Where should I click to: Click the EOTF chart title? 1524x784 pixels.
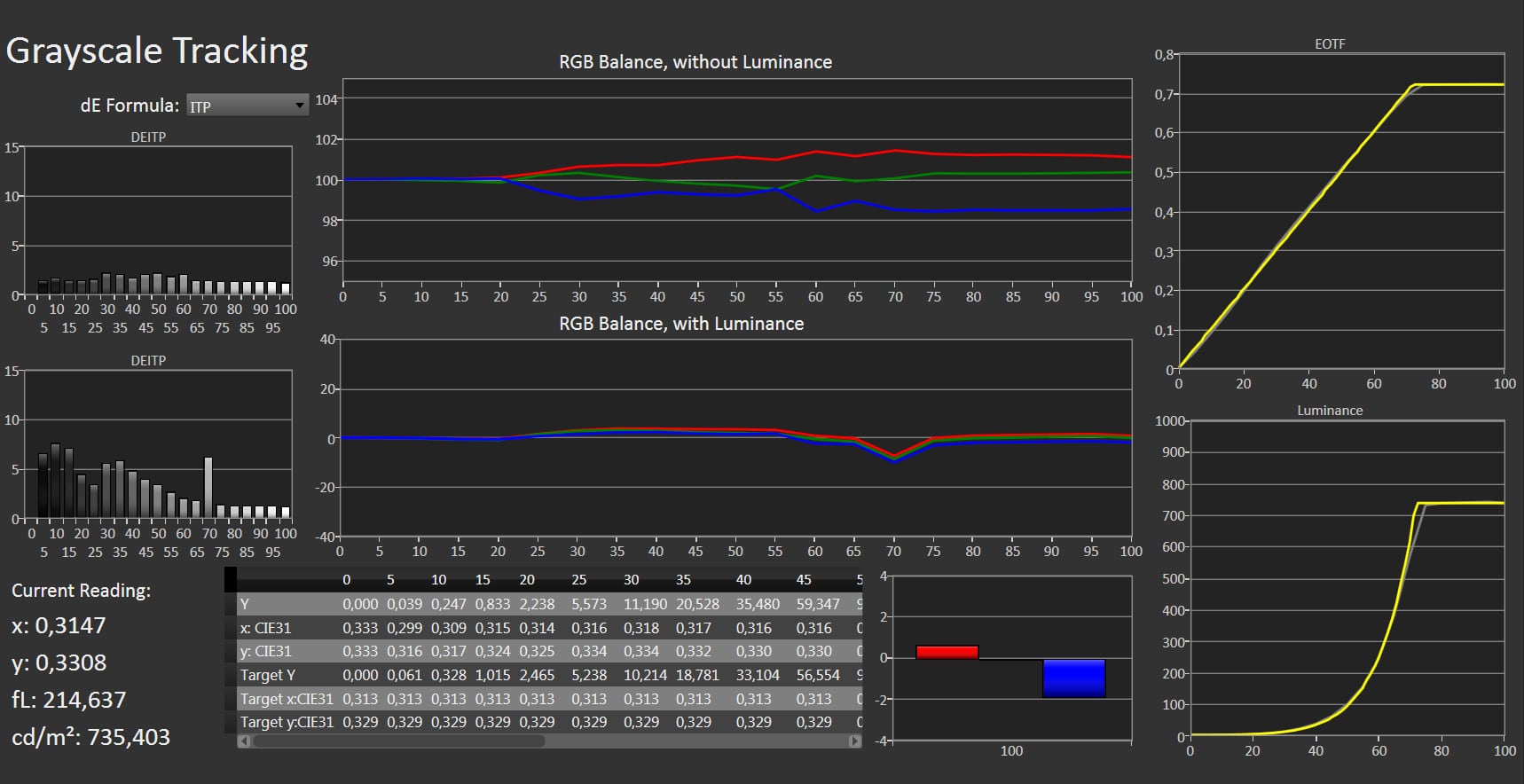click(x=1330, y=43)
